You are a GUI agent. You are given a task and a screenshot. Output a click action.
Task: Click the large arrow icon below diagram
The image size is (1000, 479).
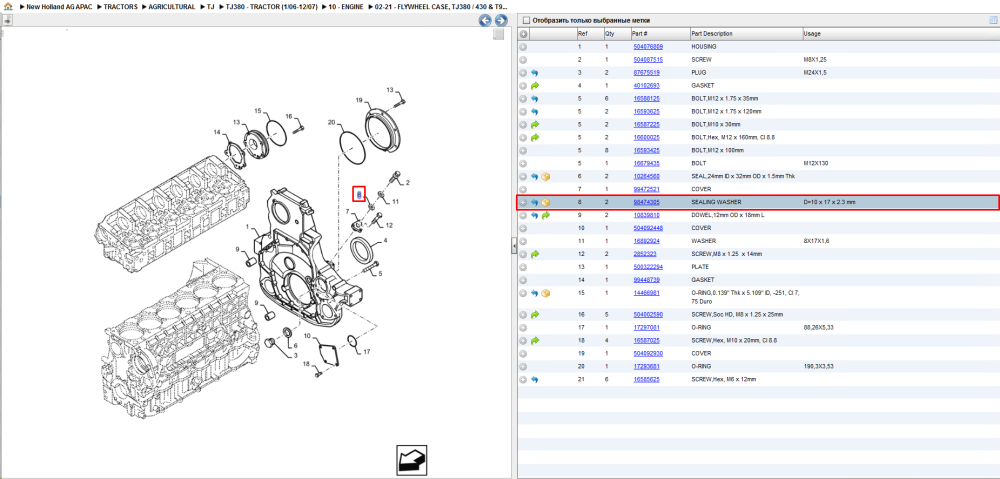[x=411, y=461]
